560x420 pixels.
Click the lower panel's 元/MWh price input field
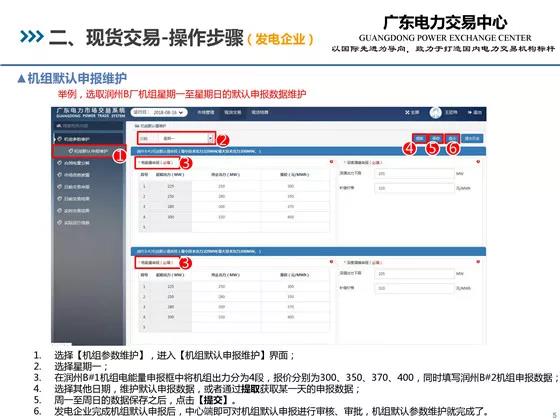click(414, 288)
